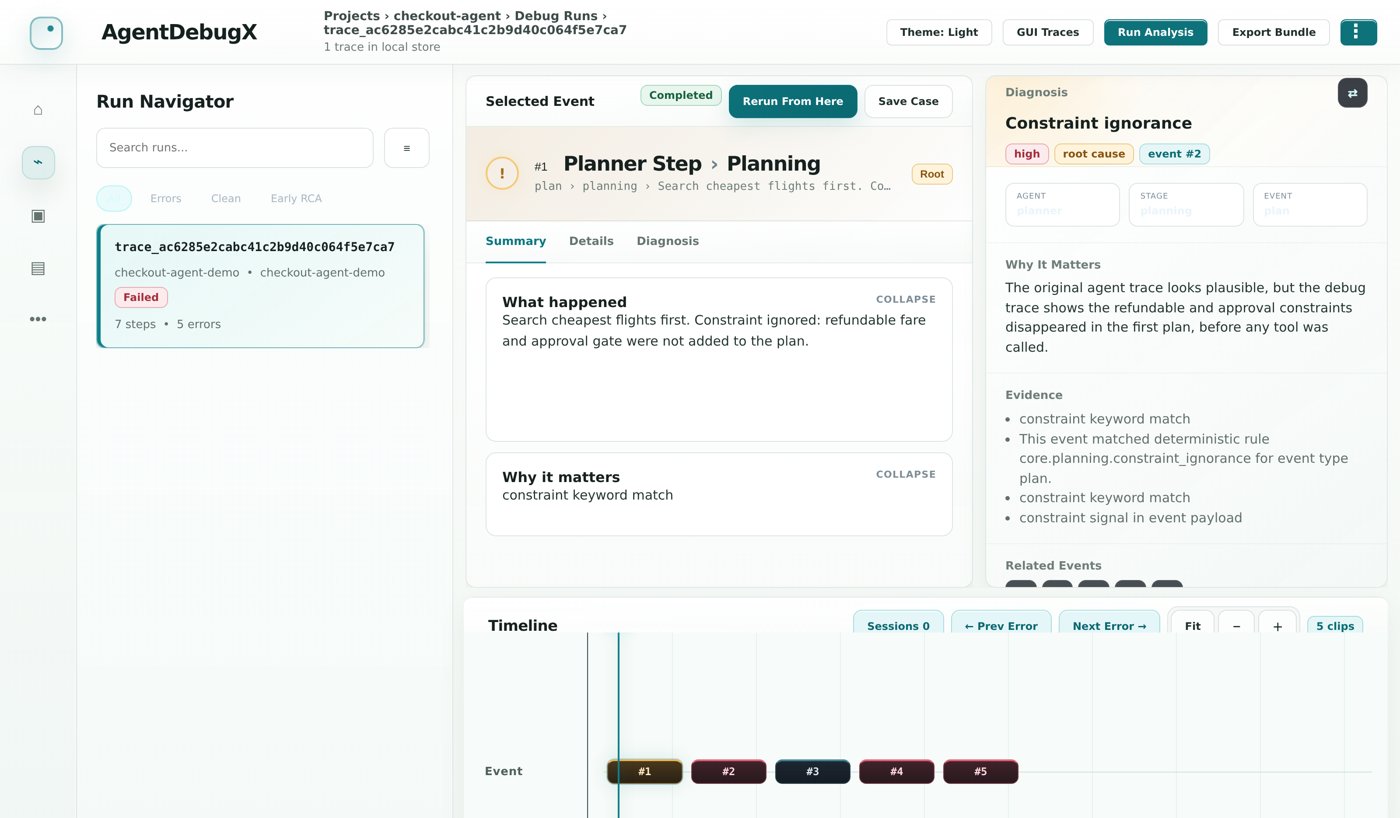Select the Errors filter chip

166,198
